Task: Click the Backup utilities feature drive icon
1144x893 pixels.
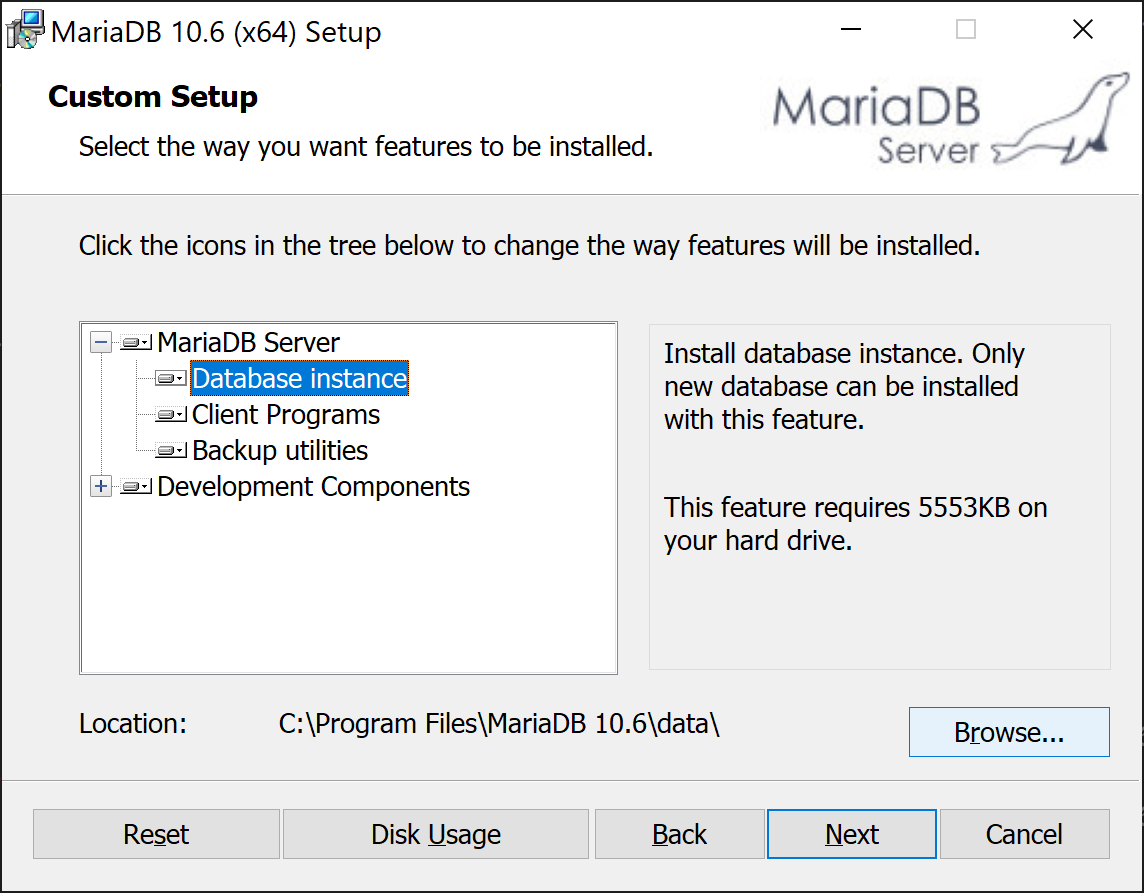Action: click(171, 451)
